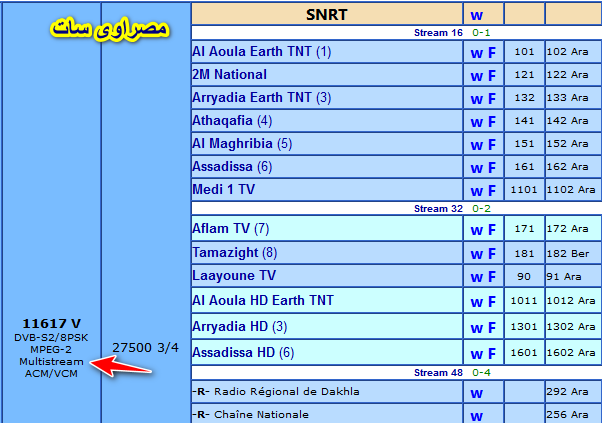Select the '0-1' stream ID text
602x423 pixels.
point(481,33)
